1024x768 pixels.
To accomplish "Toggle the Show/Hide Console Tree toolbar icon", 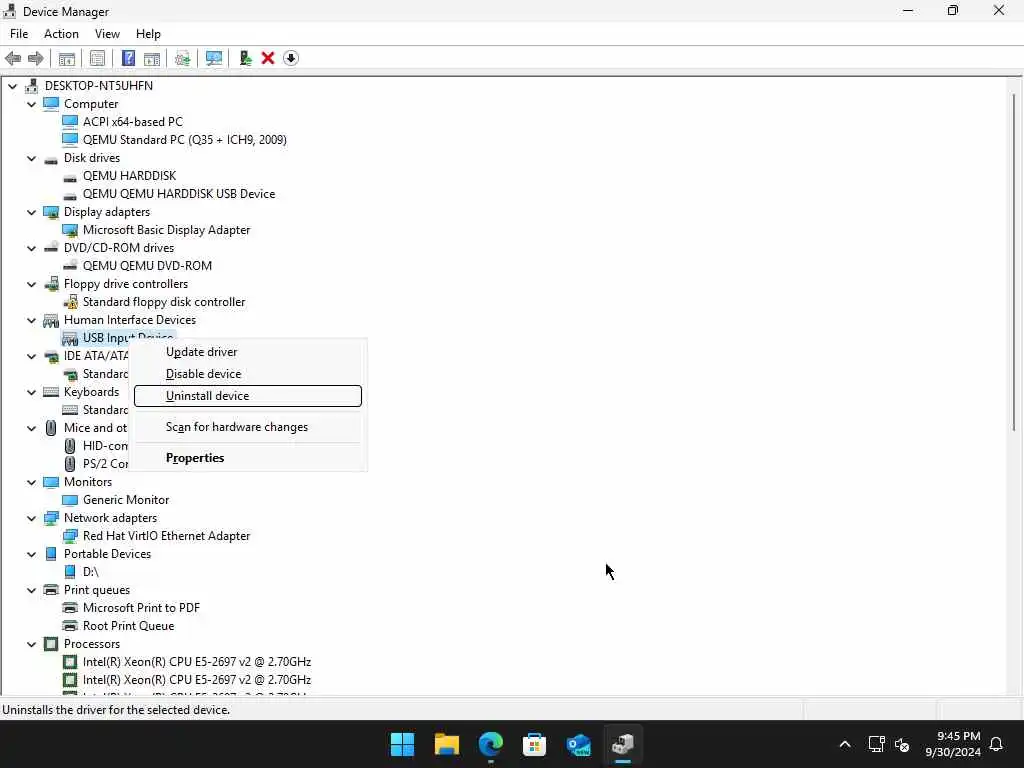I will tap(67, 58).
